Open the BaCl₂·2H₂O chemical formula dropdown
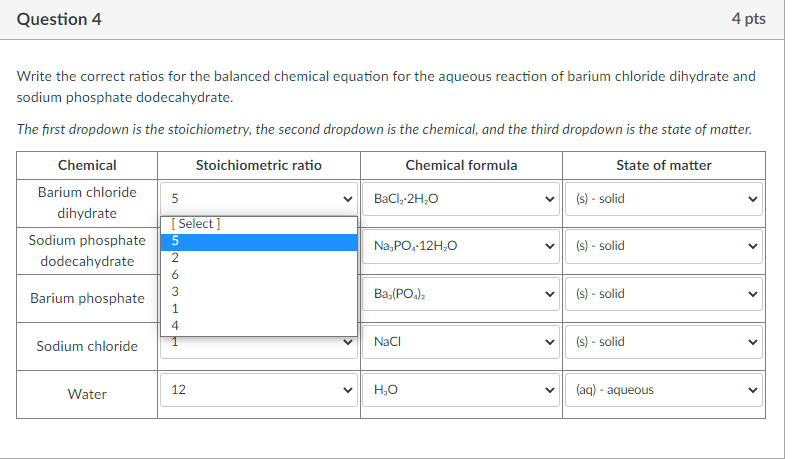 (463, 198)
